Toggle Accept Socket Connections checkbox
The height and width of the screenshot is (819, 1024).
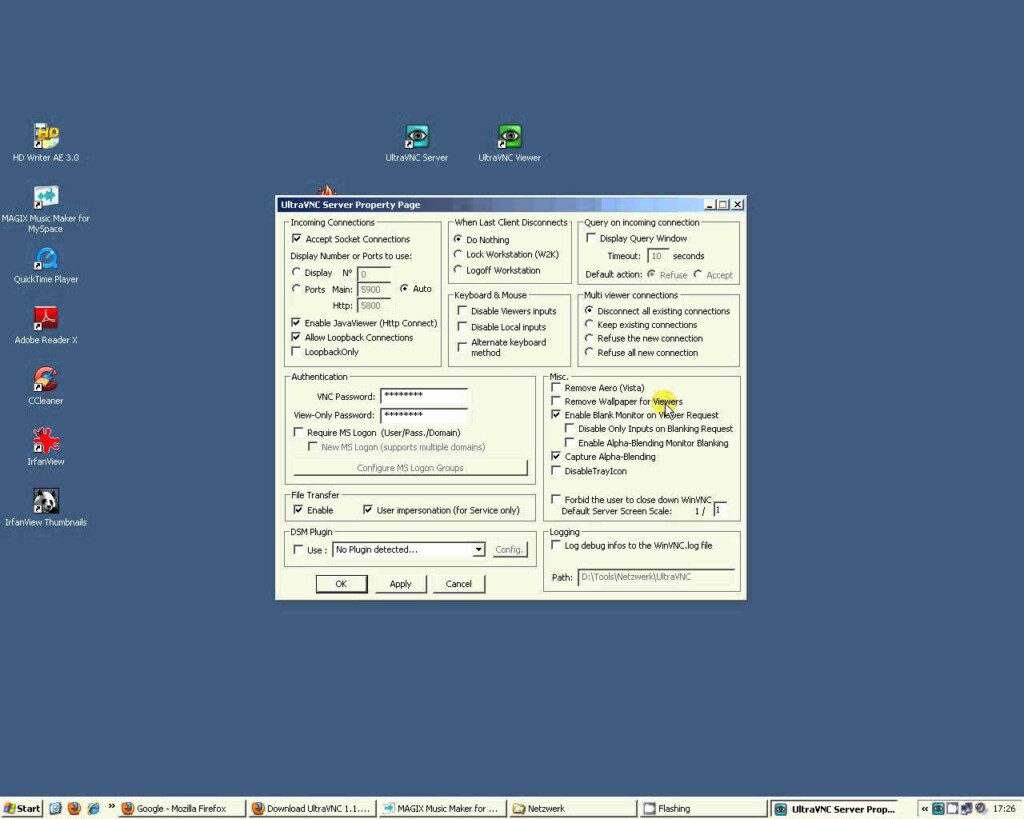tap(296, 239)
